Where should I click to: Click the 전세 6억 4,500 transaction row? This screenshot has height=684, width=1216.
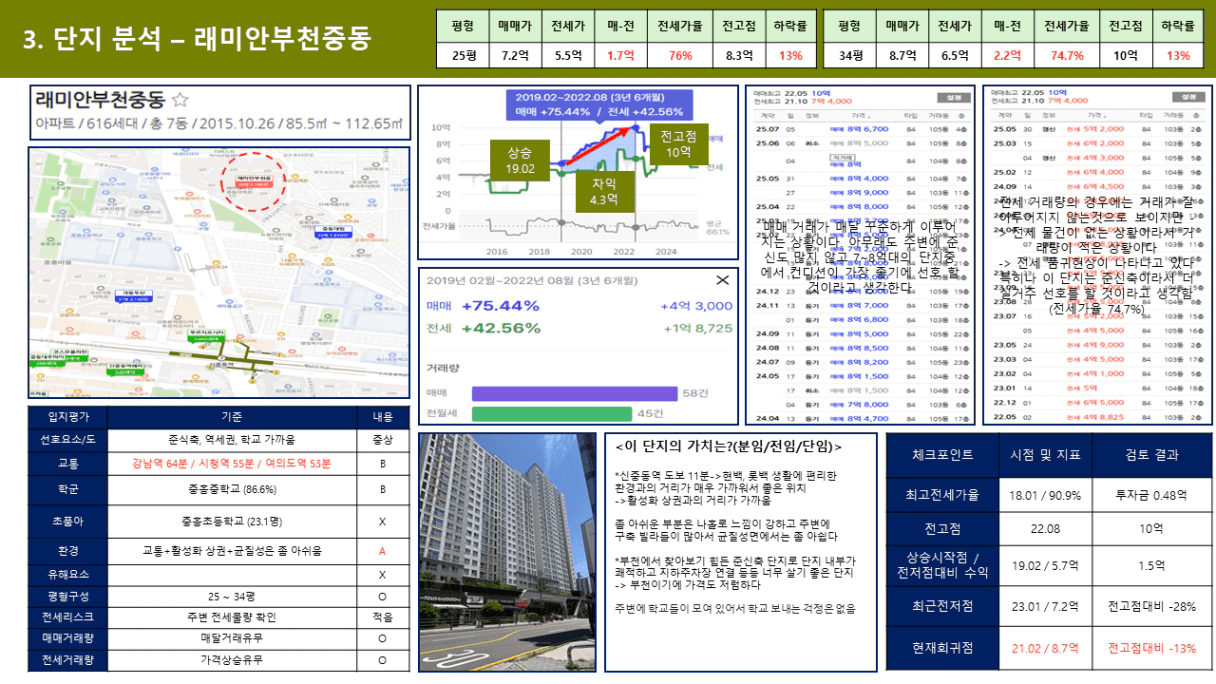[1098, 186]
